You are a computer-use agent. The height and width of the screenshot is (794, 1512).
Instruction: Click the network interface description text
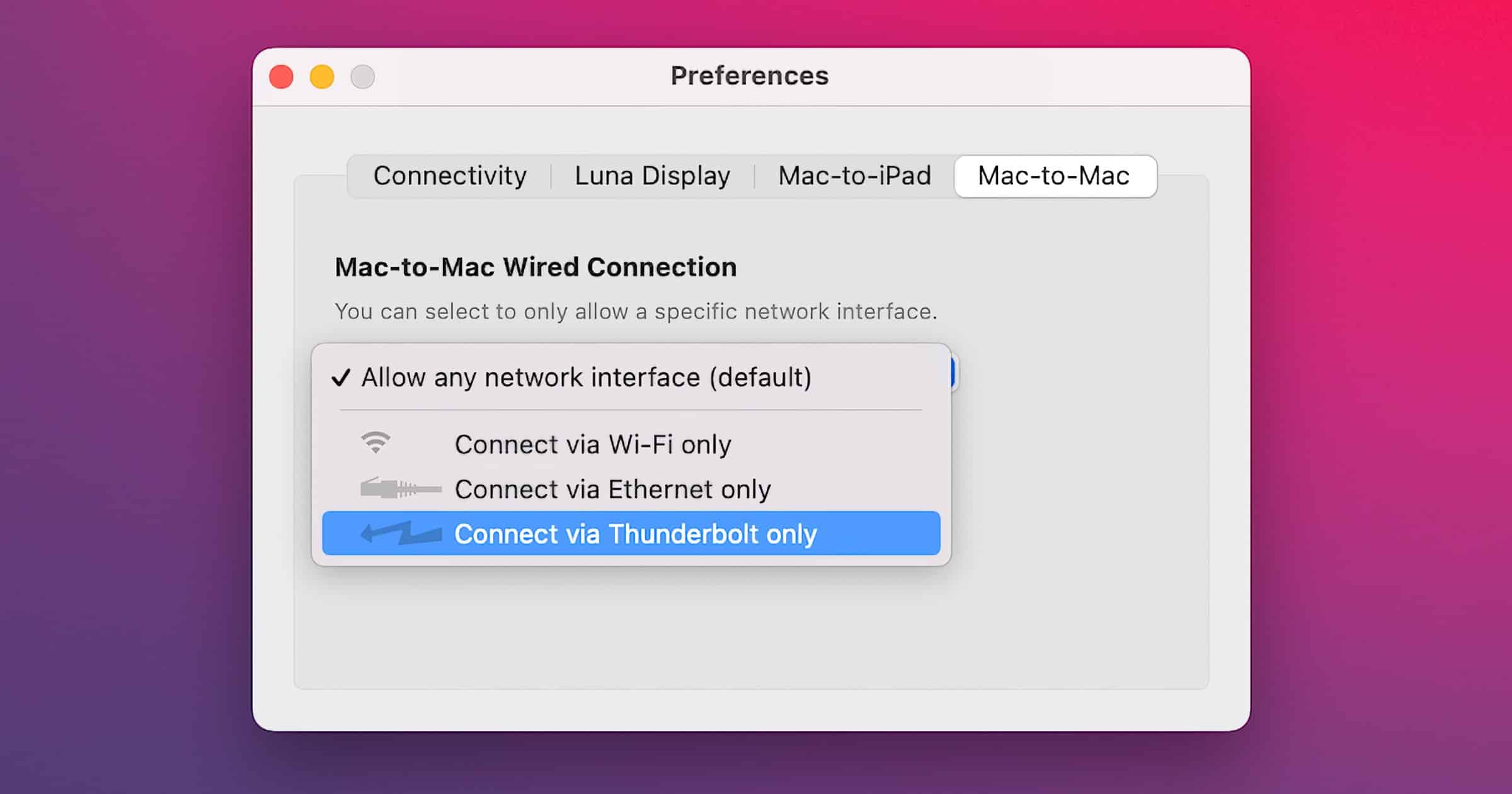[x=636, y=311]
